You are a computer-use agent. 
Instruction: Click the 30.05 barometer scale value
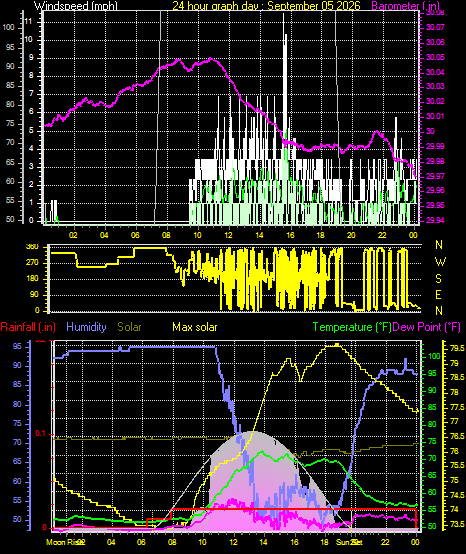[435, 57]
